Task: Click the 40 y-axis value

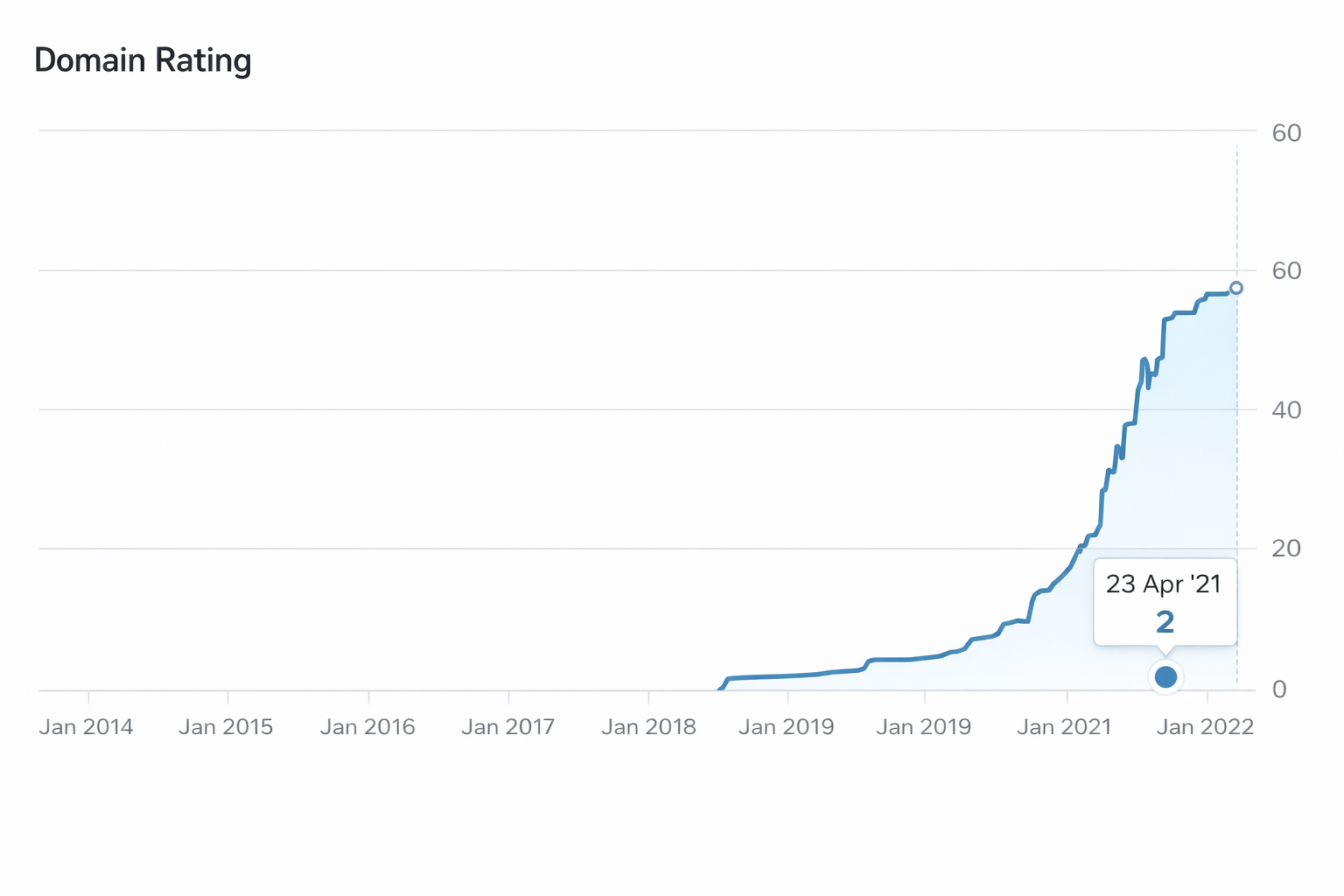Action: coord(1286,409)
